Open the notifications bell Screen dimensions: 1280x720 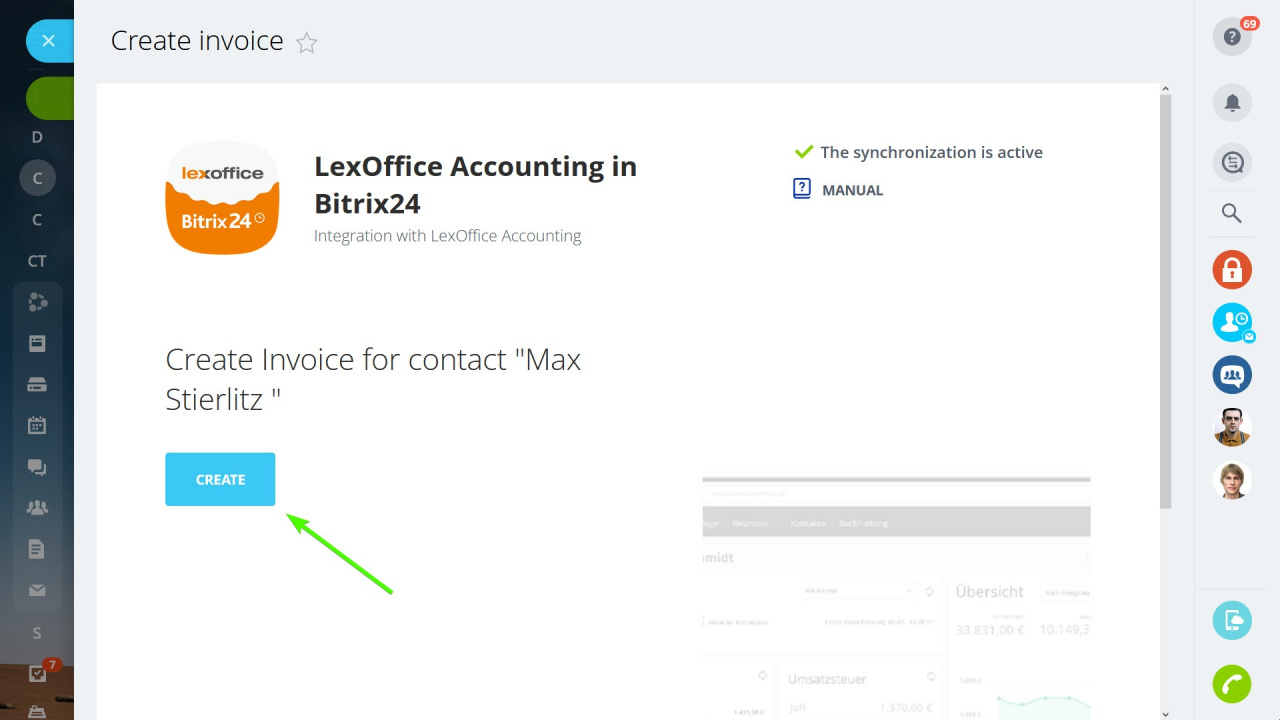click(1232, 103)
